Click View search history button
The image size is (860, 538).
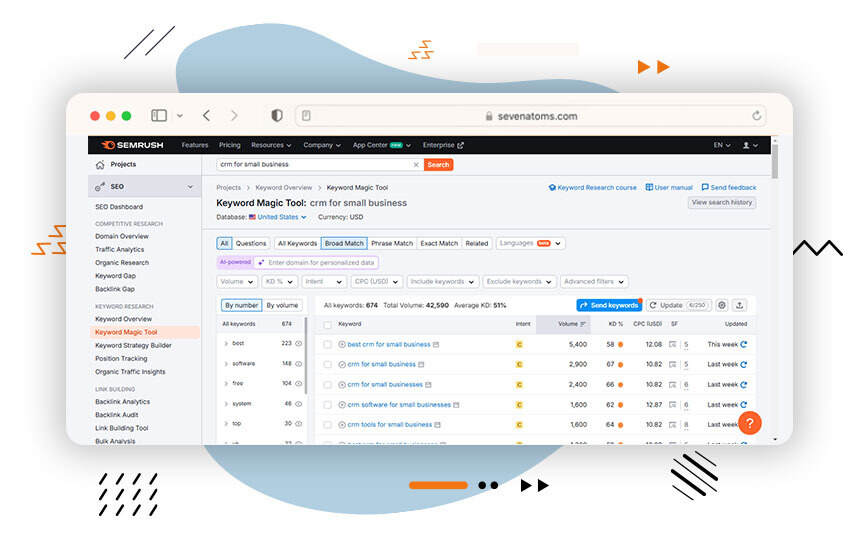(x=722, y=202)
